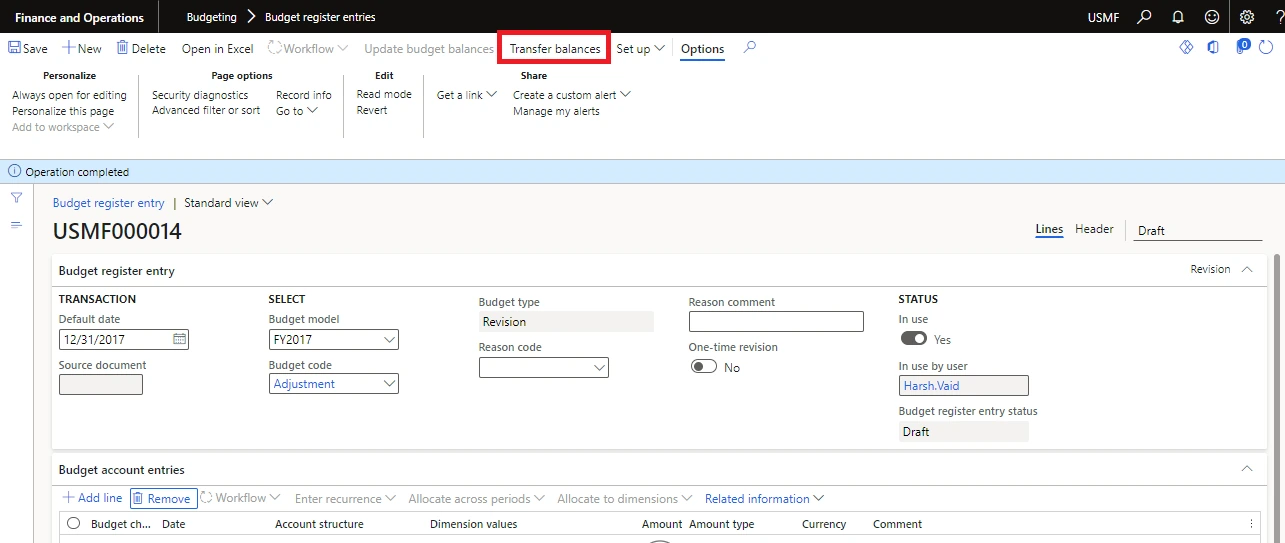Click the Office app icon
Viewport: 1285px width, 543px height.
coord(1213,47)
